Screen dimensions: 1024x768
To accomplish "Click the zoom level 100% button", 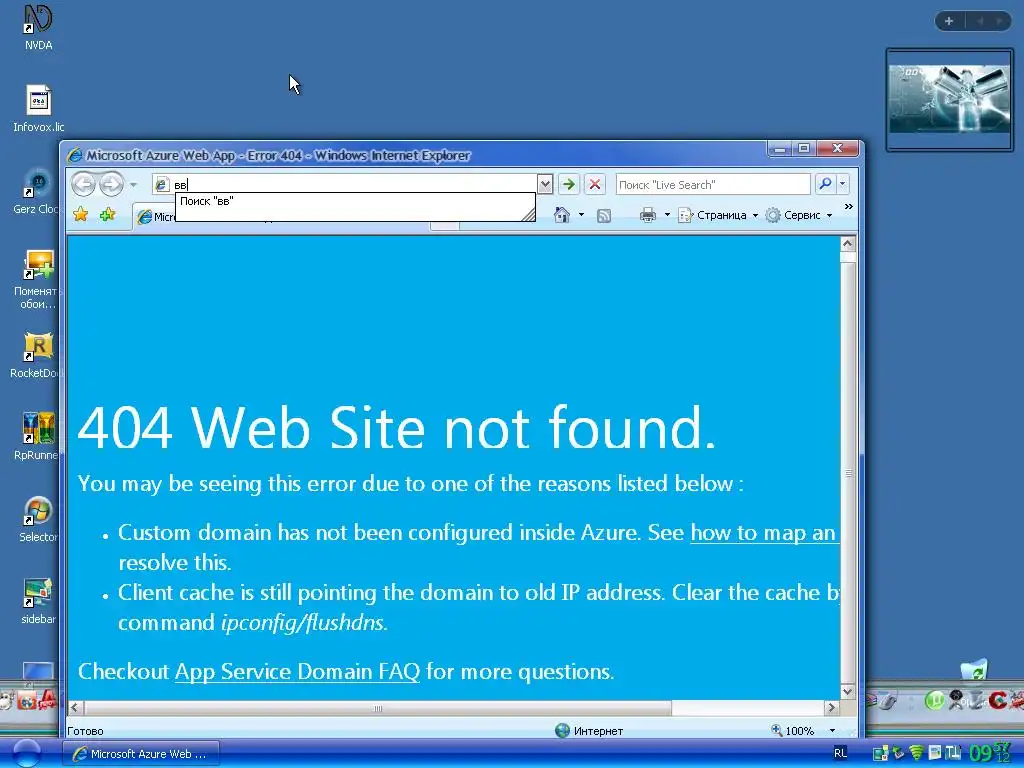I will [x=793, y=731].
